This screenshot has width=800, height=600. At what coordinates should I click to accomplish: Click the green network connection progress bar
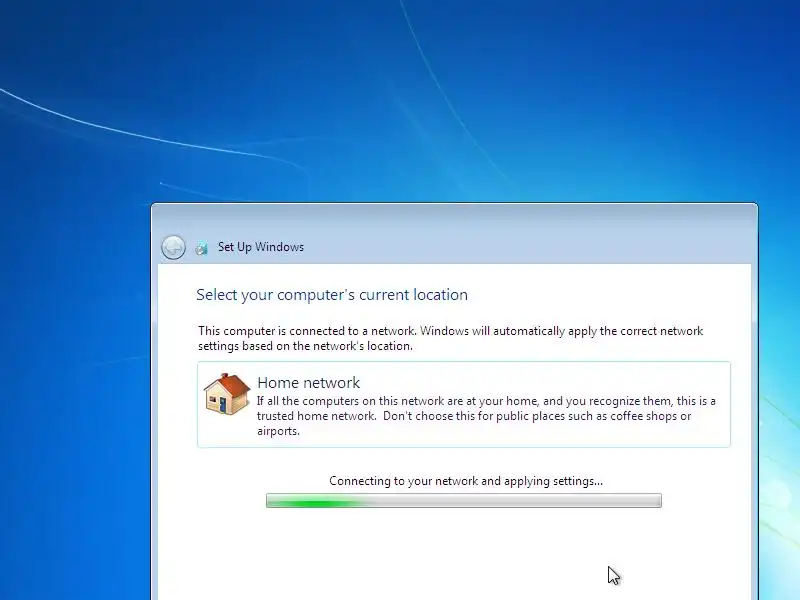click(x=463, y=501)
